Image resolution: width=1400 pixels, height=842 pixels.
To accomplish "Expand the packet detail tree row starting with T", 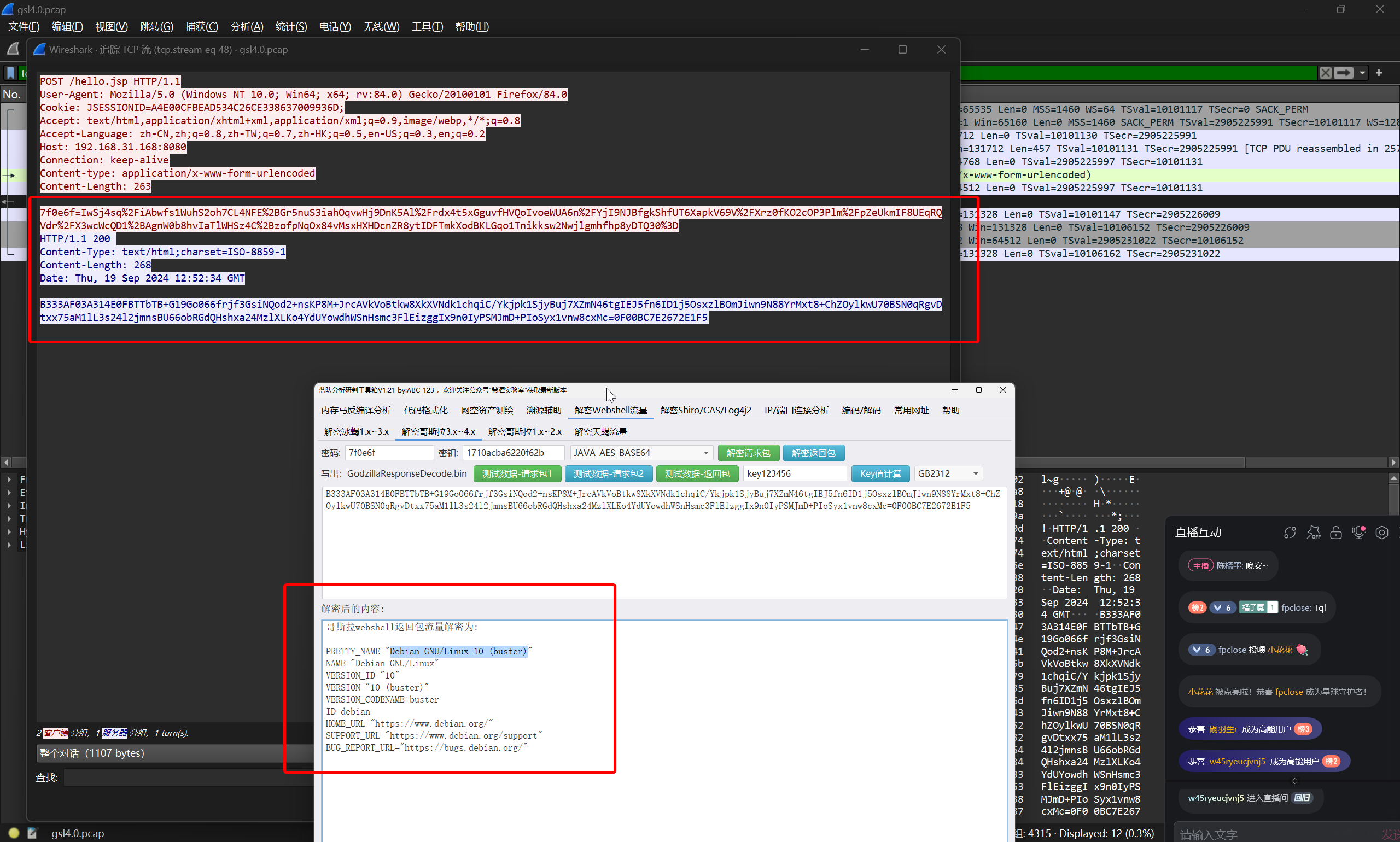I will coord(9,518).
